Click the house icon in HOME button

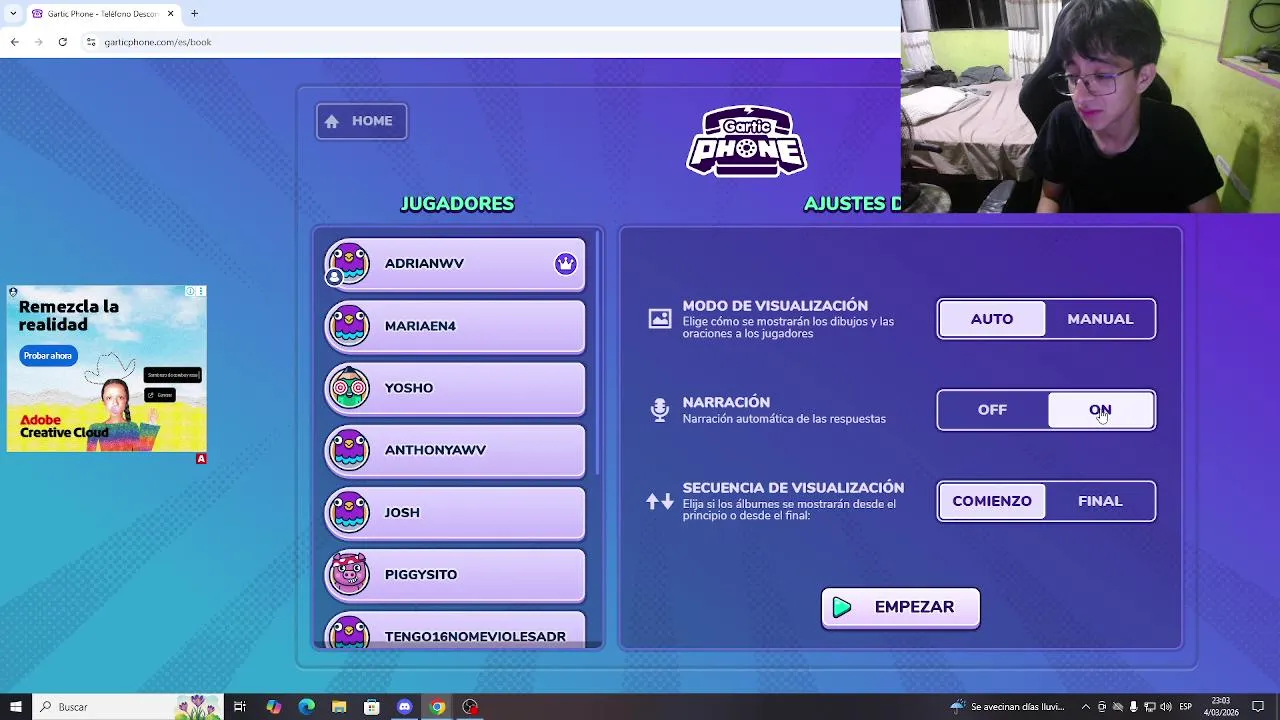coord(332,121)
